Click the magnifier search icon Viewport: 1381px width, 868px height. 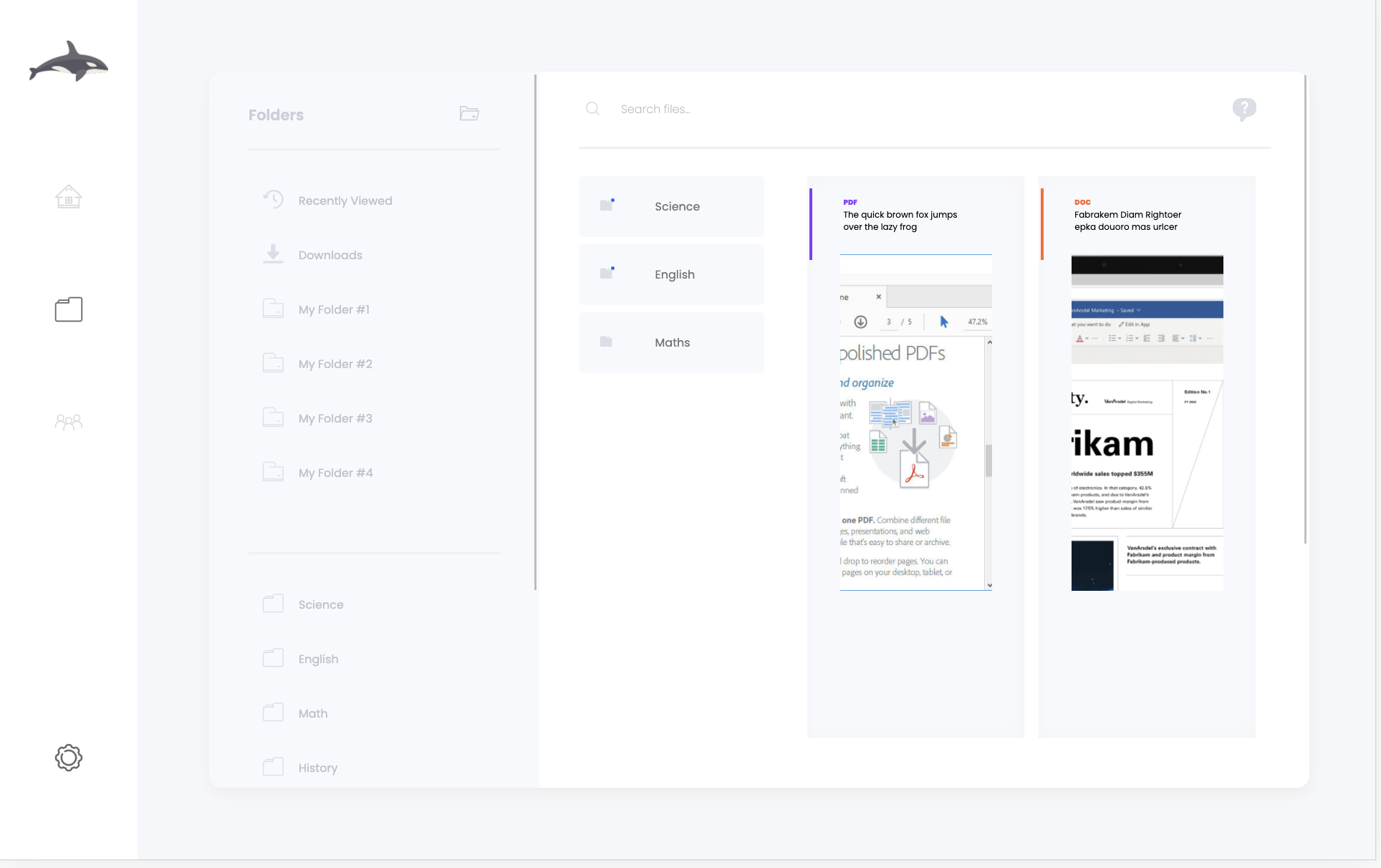point(592,109)
